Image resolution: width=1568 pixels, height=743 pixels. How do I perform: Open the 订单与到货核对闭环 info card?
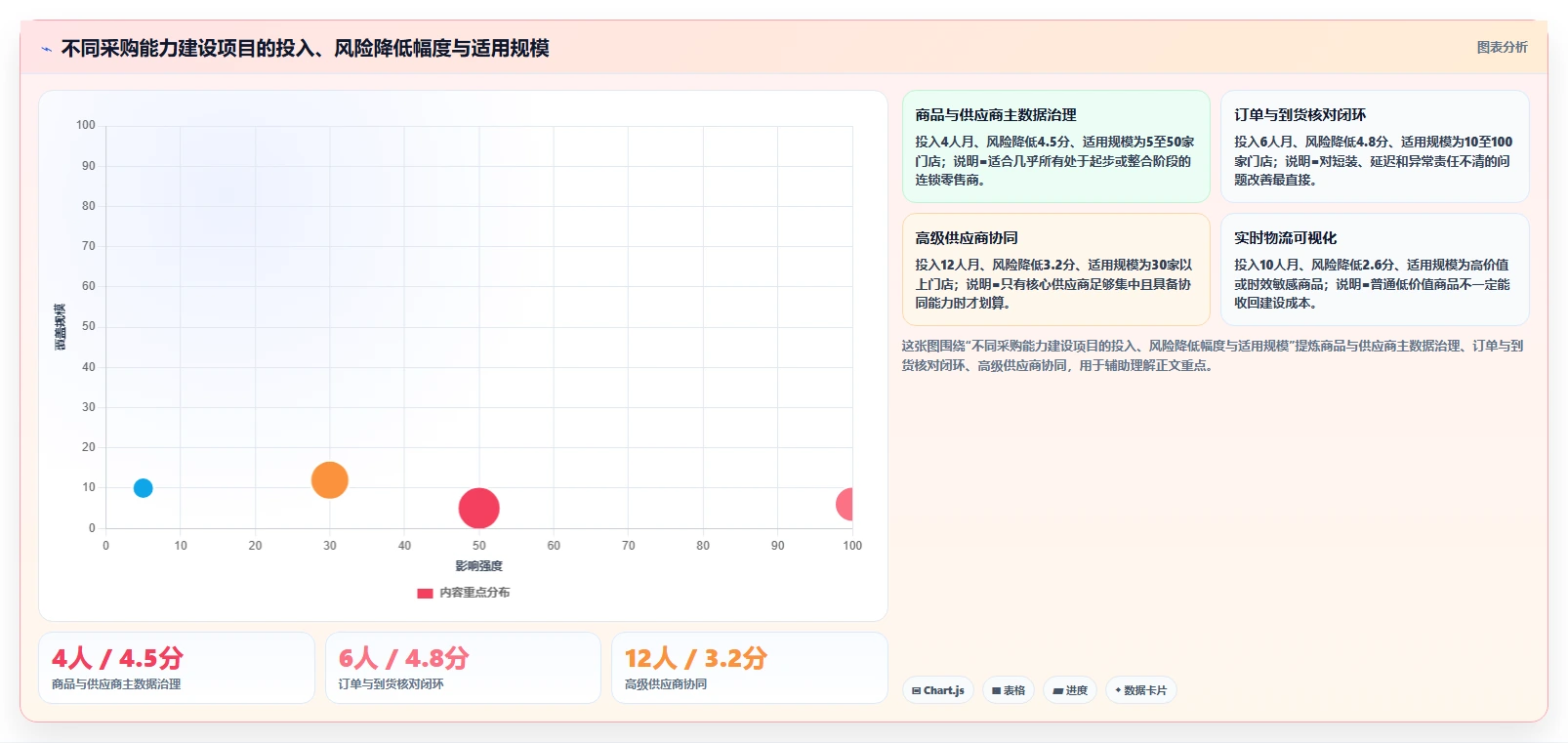1375,146
